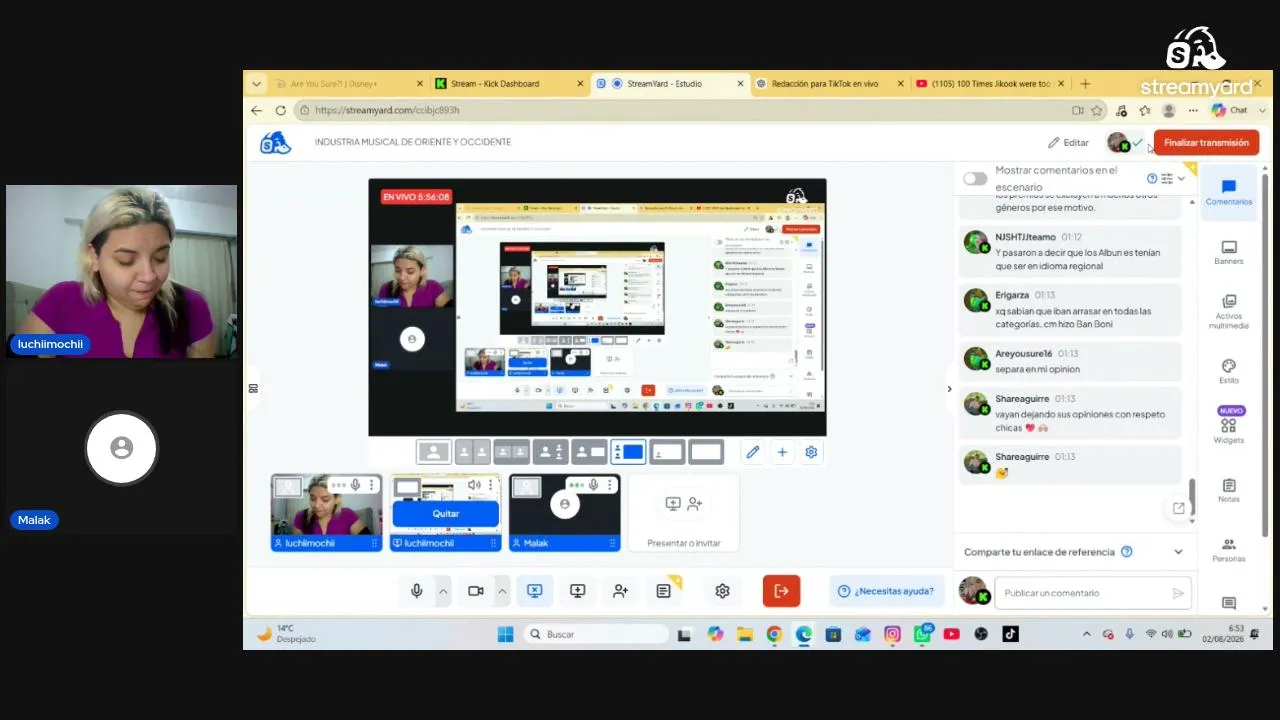This screenshot has width=1280, height=720.
Task: Open the Notas sidebar panel
Action: tap(1228, 490)
